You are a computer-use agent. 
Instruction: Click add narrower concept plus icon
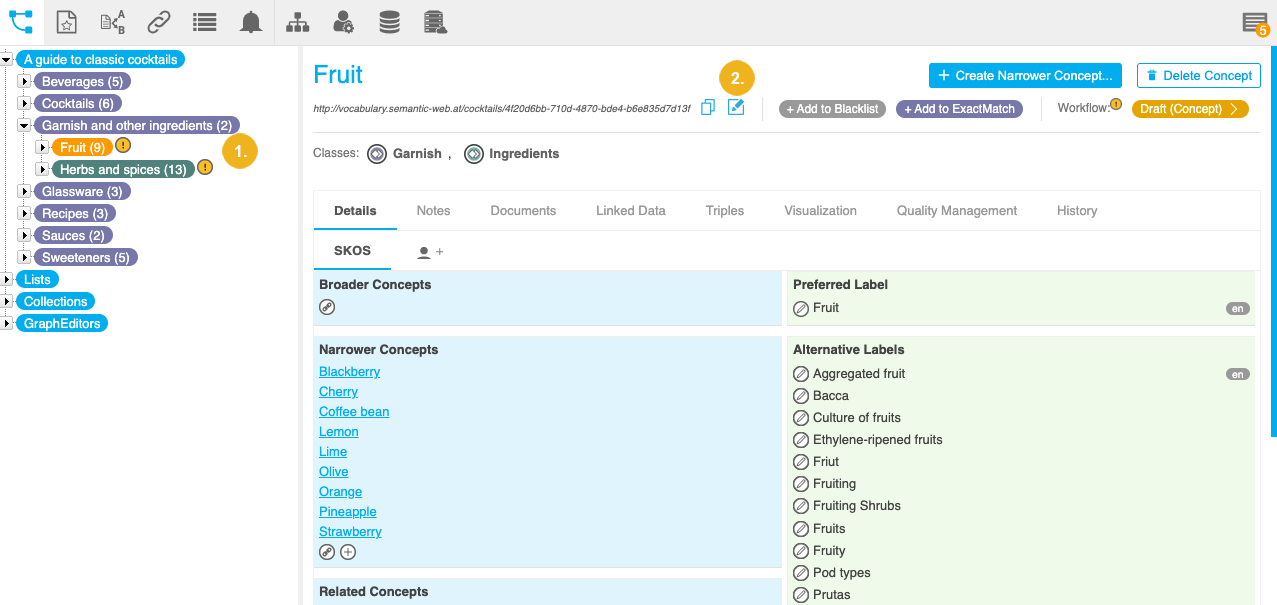coord(348,552)
